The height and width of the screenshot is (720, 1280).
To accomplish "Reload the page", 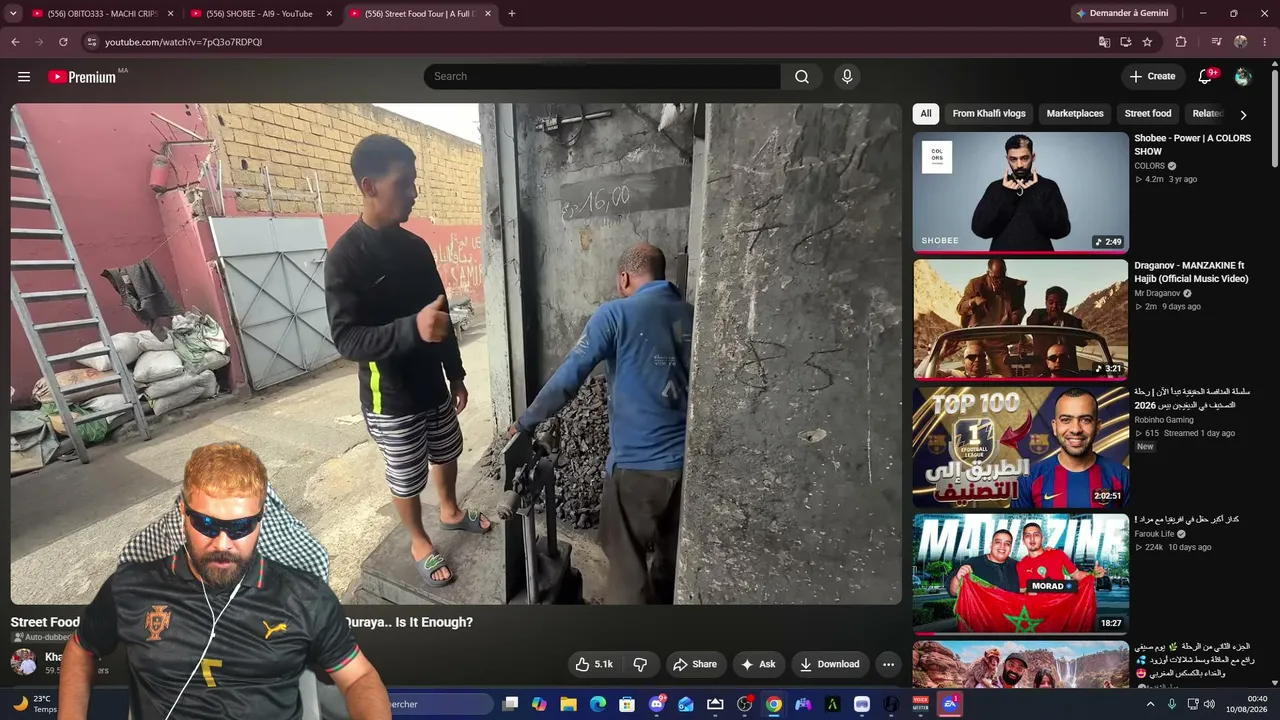I will click(x=63, y=42).
